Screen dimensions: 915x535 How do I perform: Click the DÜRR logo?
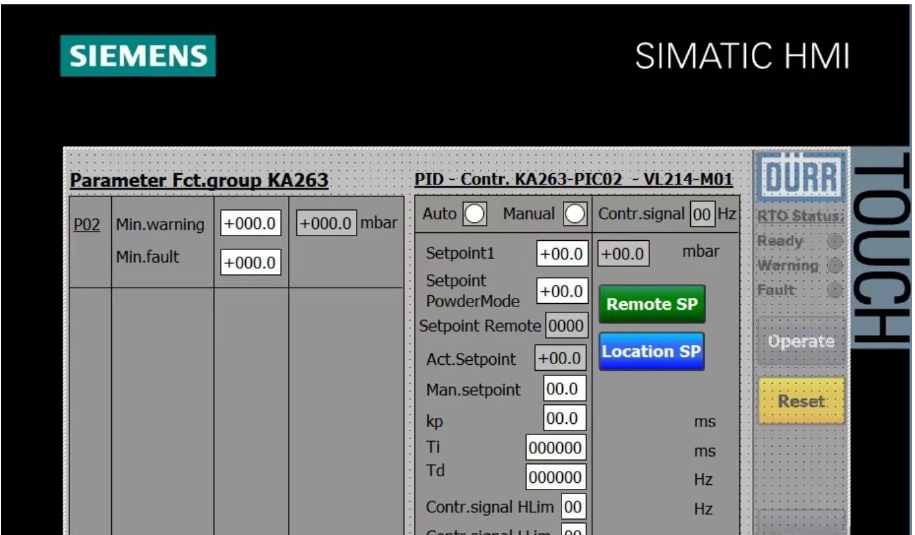[801, 176]
